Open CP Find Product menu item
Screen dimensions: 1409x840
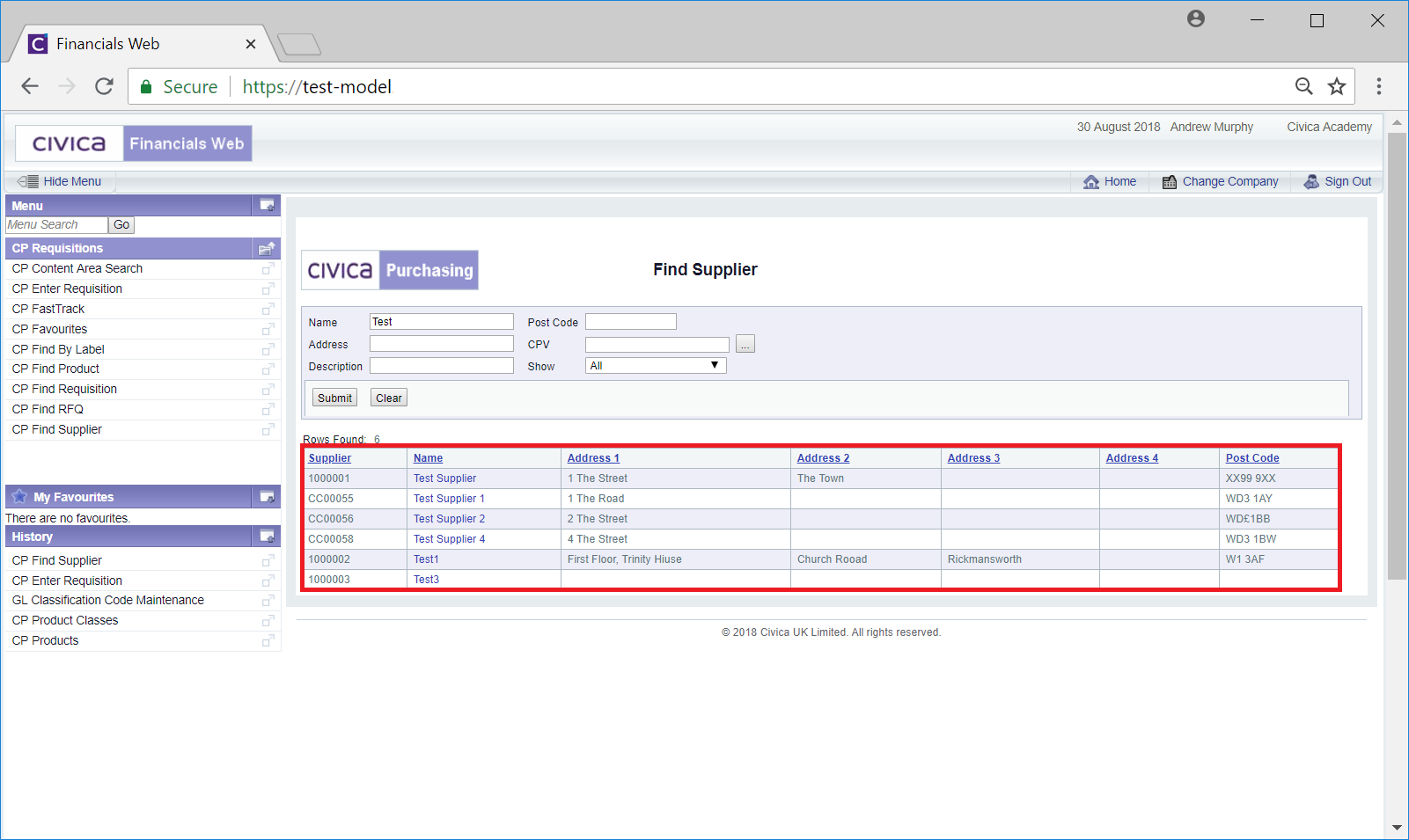(55, 369)
